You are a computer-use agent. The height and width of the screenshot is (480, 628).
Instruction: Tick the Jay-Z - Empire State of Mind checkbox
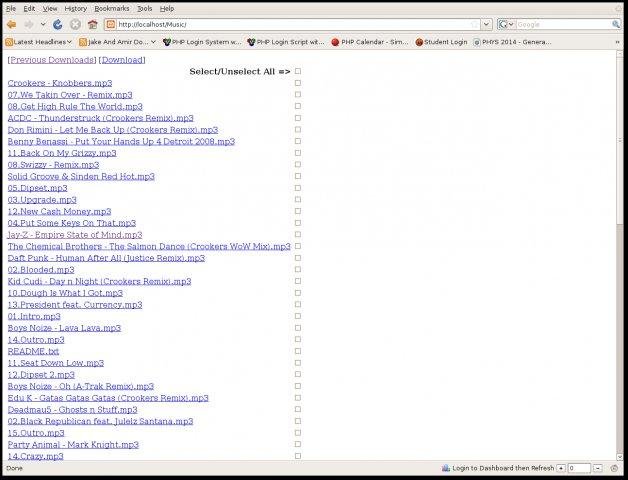(298, 234)
